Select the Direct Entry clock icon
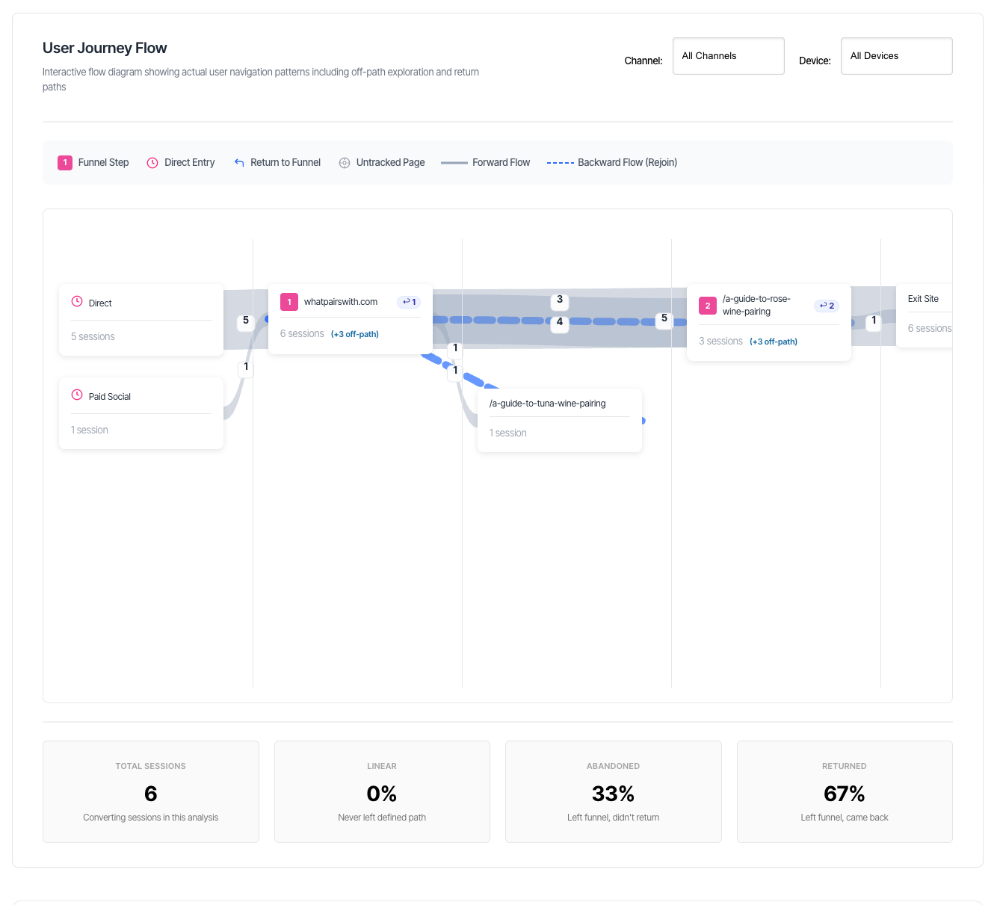This screenshot has height=905, width=1000. click(151, 161)
